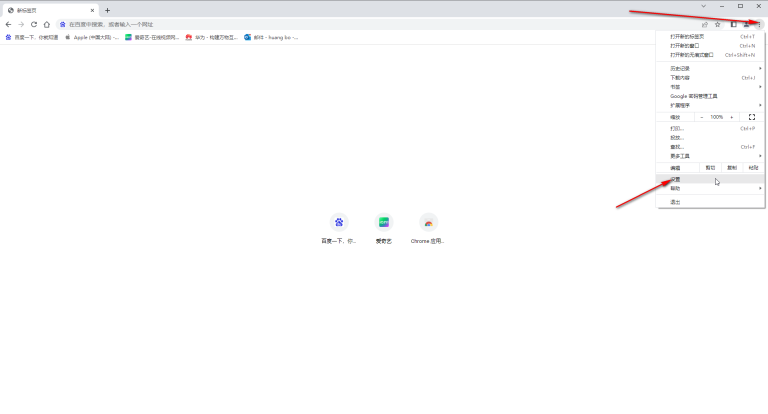Screen dimensions: 768x414
Task: Expand the More tools submenu
Action: pos(710,156)
